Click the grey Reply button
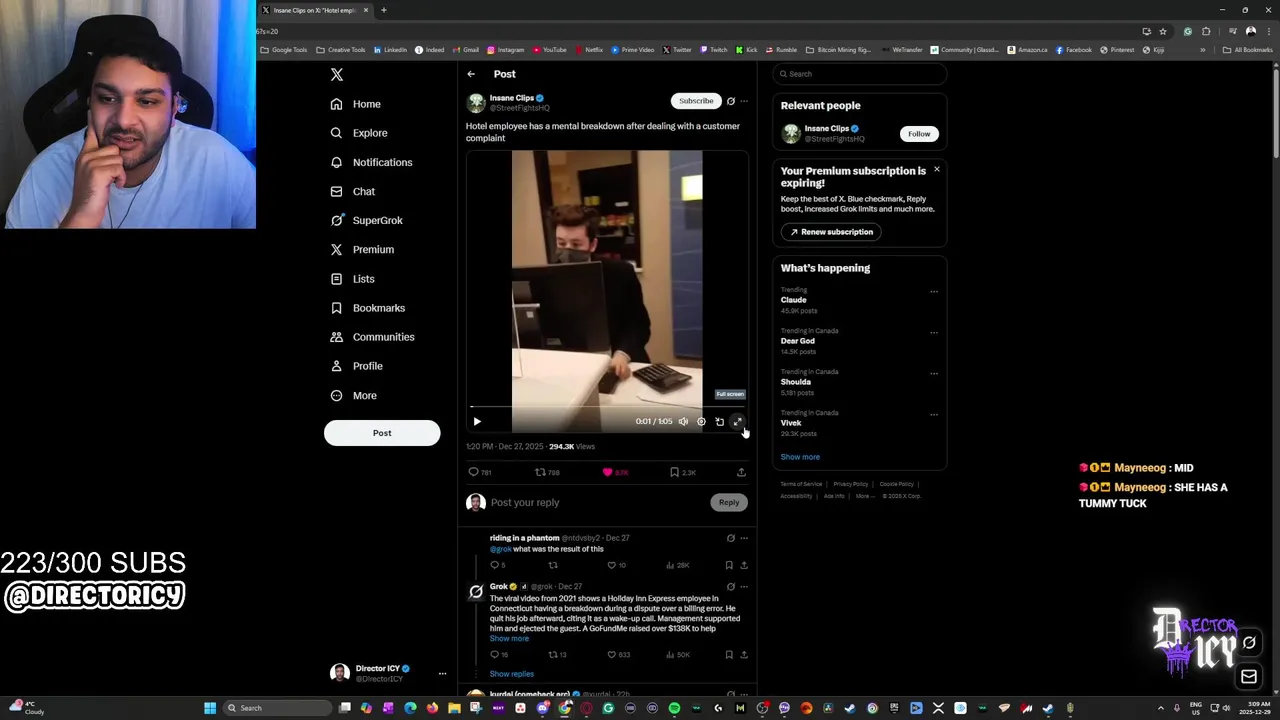The height and width of the screenshot is (720, 1280). click(x=729, y=503)
